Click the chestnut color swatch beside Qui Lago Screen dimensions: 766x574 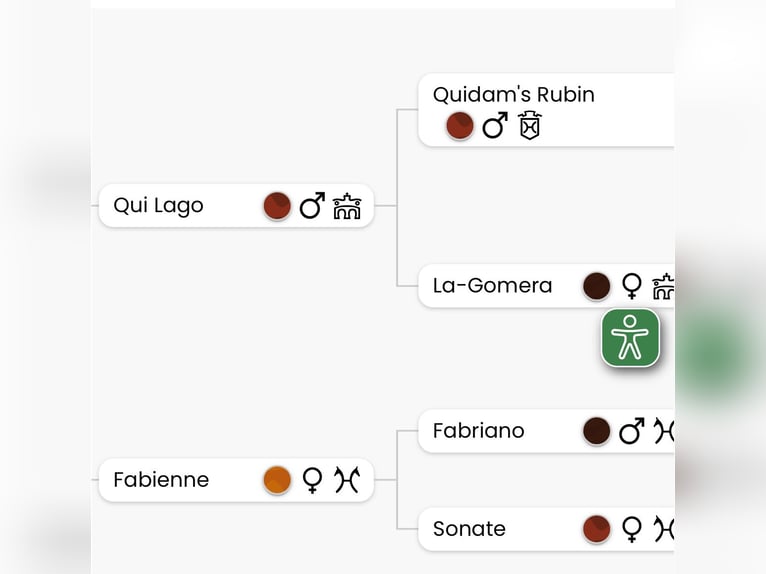(x=277, y=206)
